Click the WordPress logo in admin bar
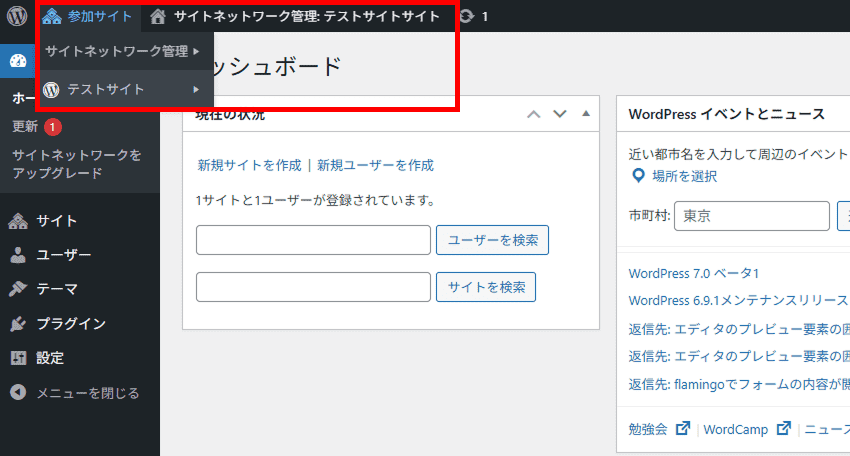850x456 pixels. pyautogui.click(x=17, y=16)
